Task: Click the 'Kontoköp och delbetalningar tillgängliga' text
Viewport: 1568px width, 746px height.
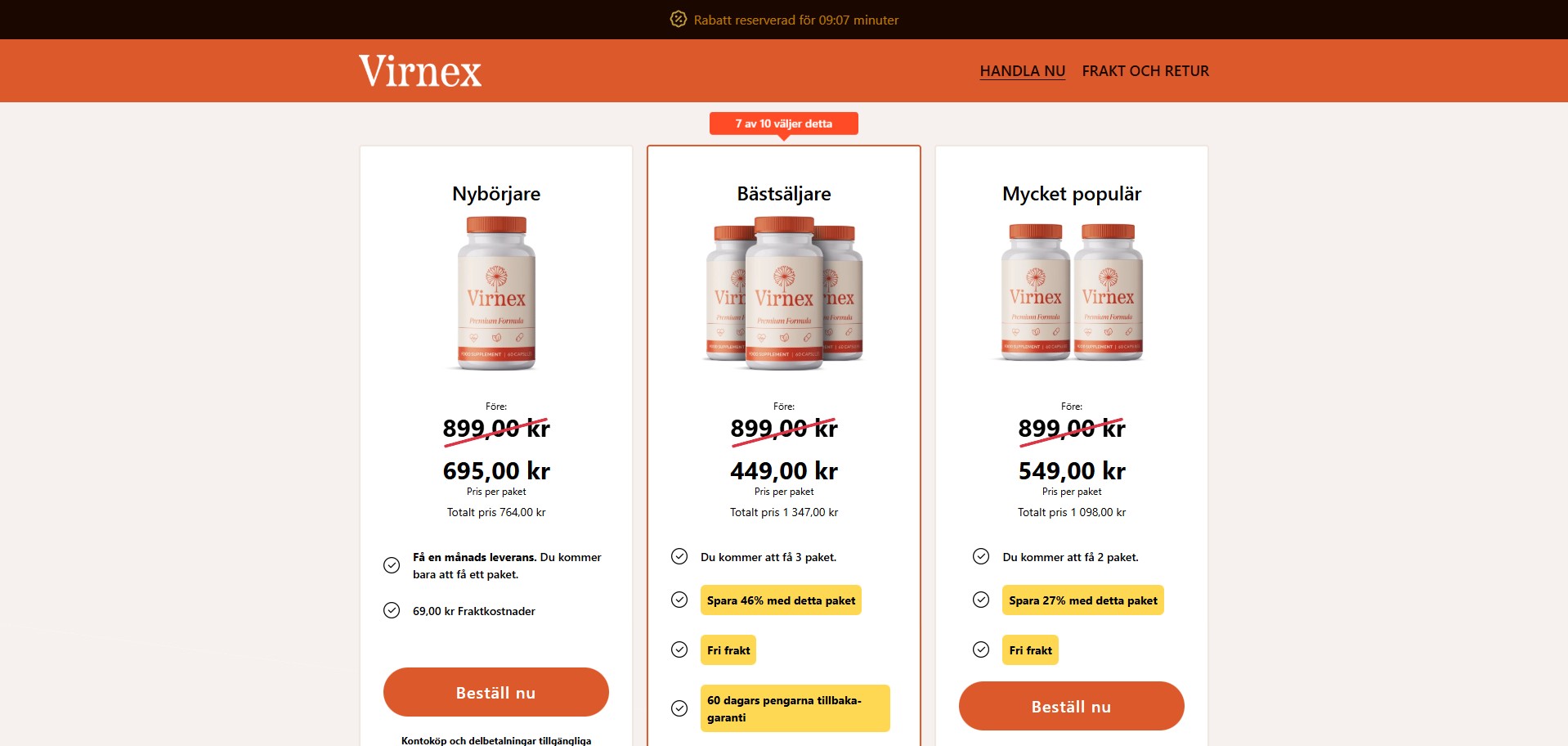Action: click(496, 740)
